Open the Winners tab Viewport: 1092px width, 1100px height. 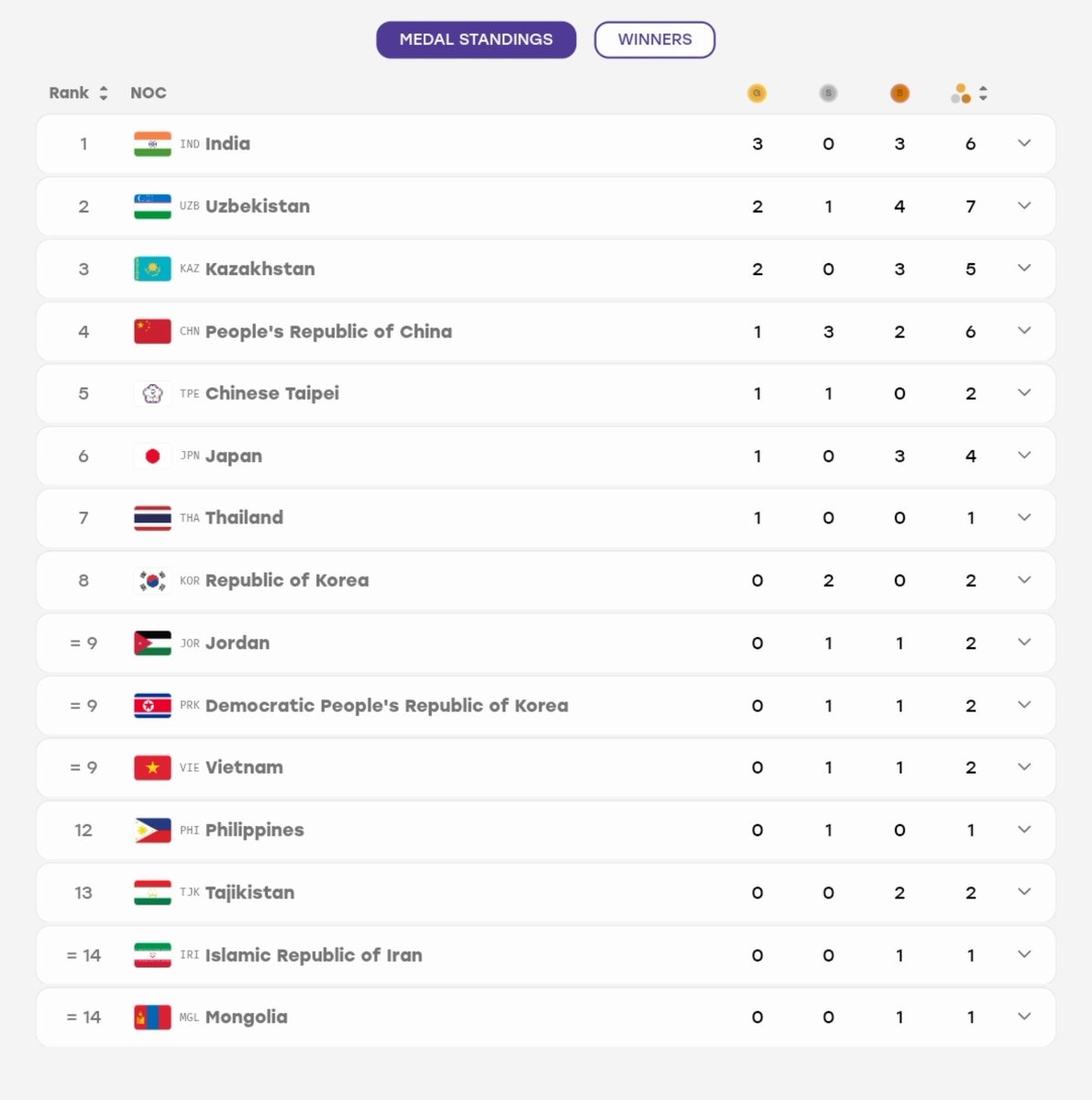(x=655, y=39)
